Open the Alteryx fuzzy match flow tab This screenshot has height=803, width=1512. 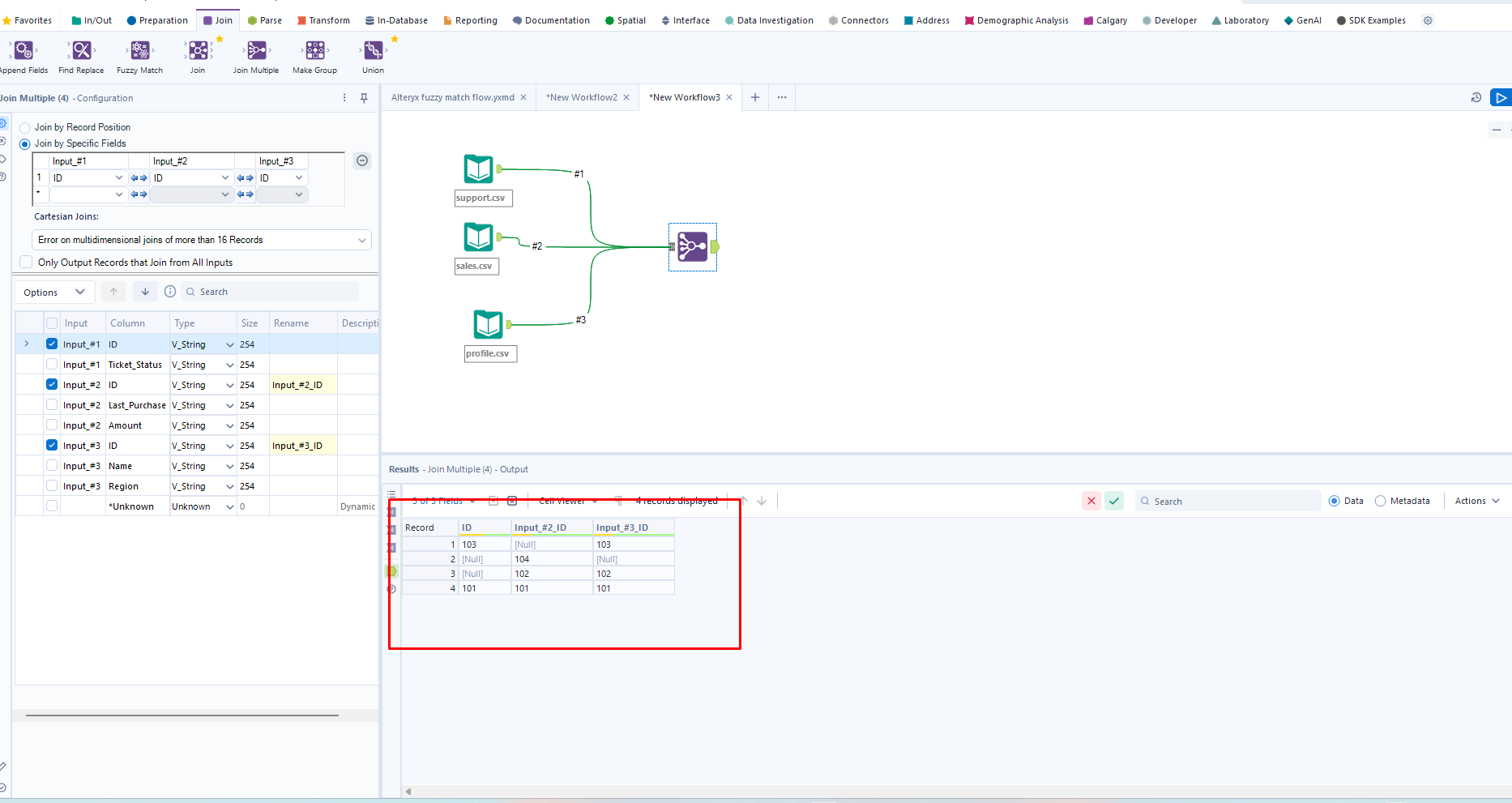click(452, 98)
